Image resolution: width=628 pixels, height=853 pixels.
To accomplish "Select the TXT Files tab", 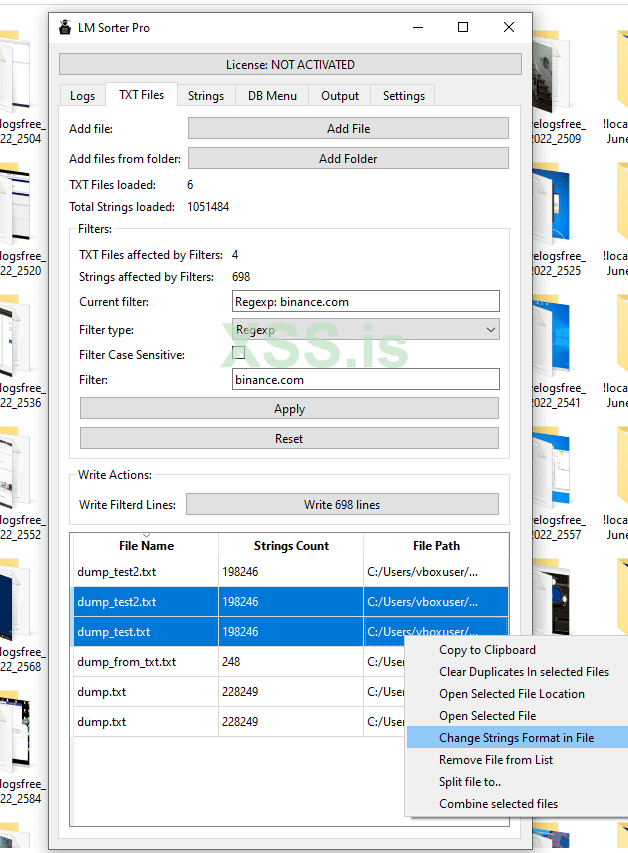I will pyautogui.click(x=141, y=95).
